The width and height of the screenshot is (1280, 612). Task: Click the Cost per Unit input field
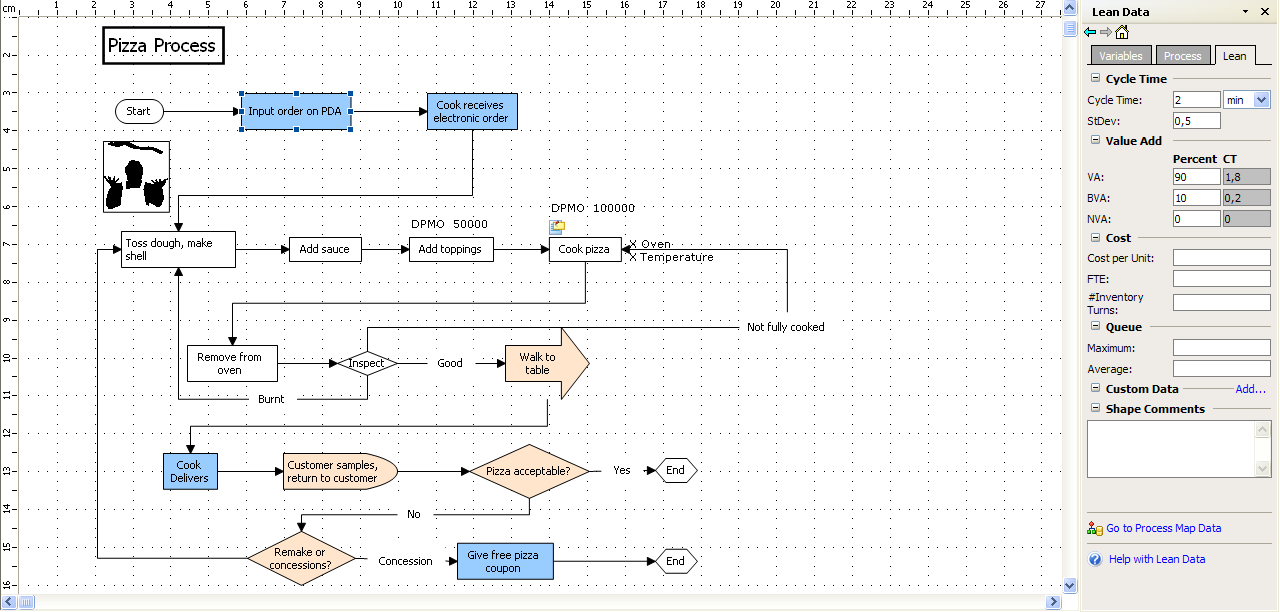(1221, 258)
